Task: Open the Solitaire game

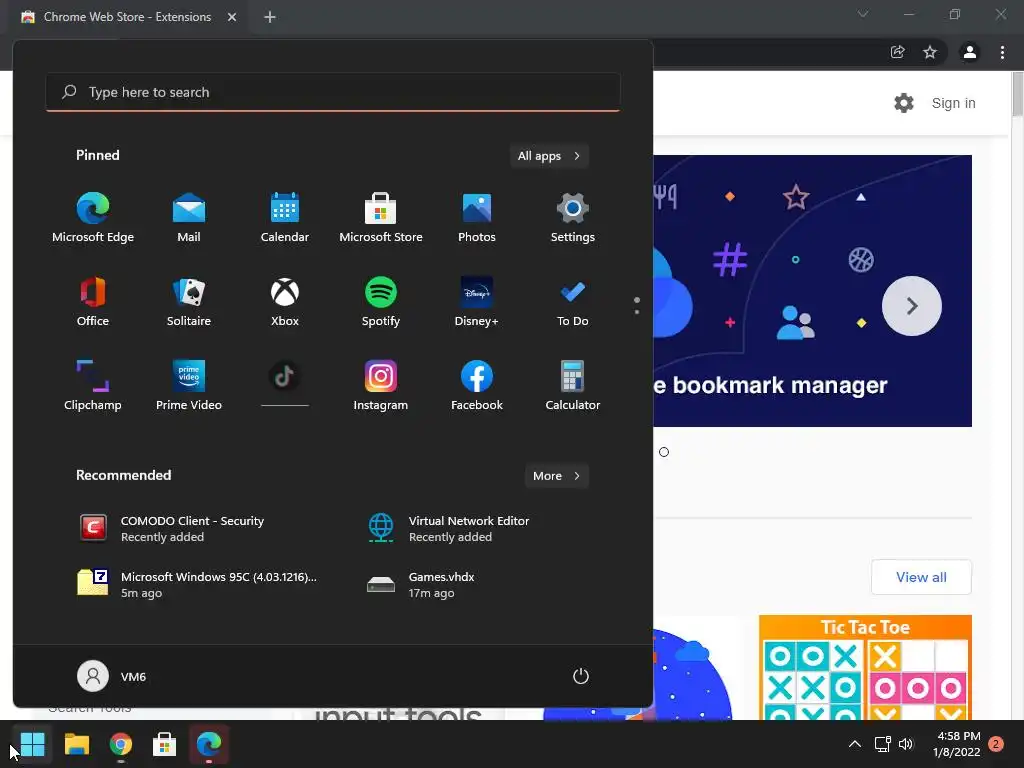Action: point(189,302)
